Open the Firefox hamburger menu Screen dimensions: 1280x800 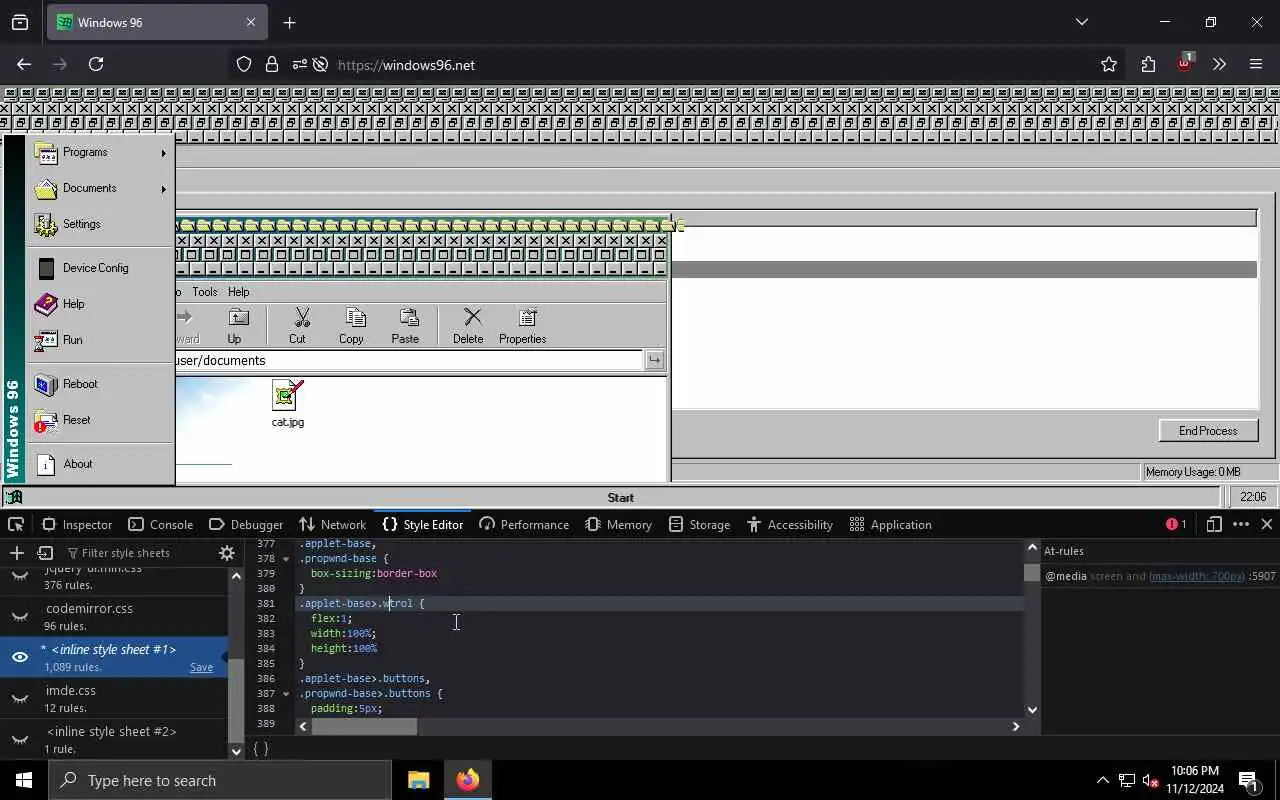coord(1256,64)
